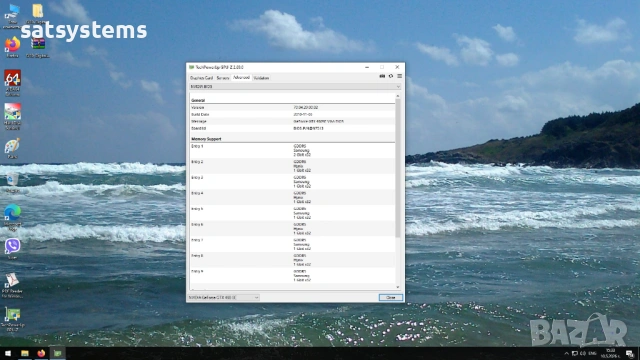Select the Recycle Bin desktop icon

[x=13, y=182]
